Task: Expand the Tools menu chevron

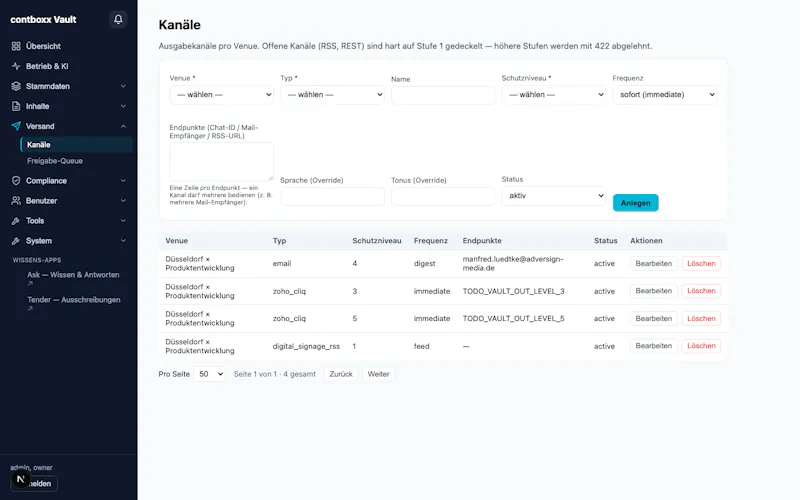Action: tap(123, 221)
